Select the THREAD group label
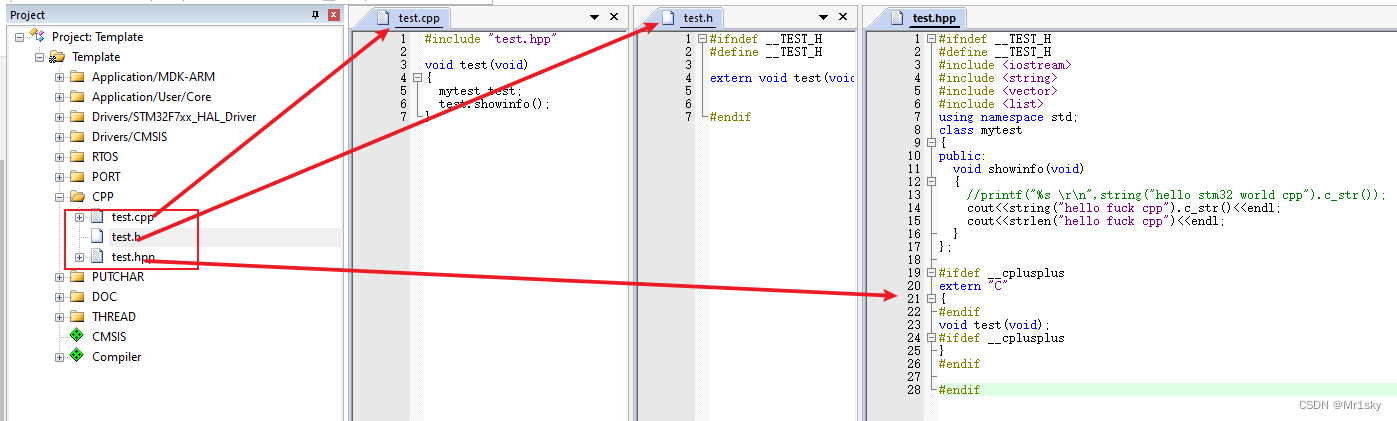 tap(114, 317)
